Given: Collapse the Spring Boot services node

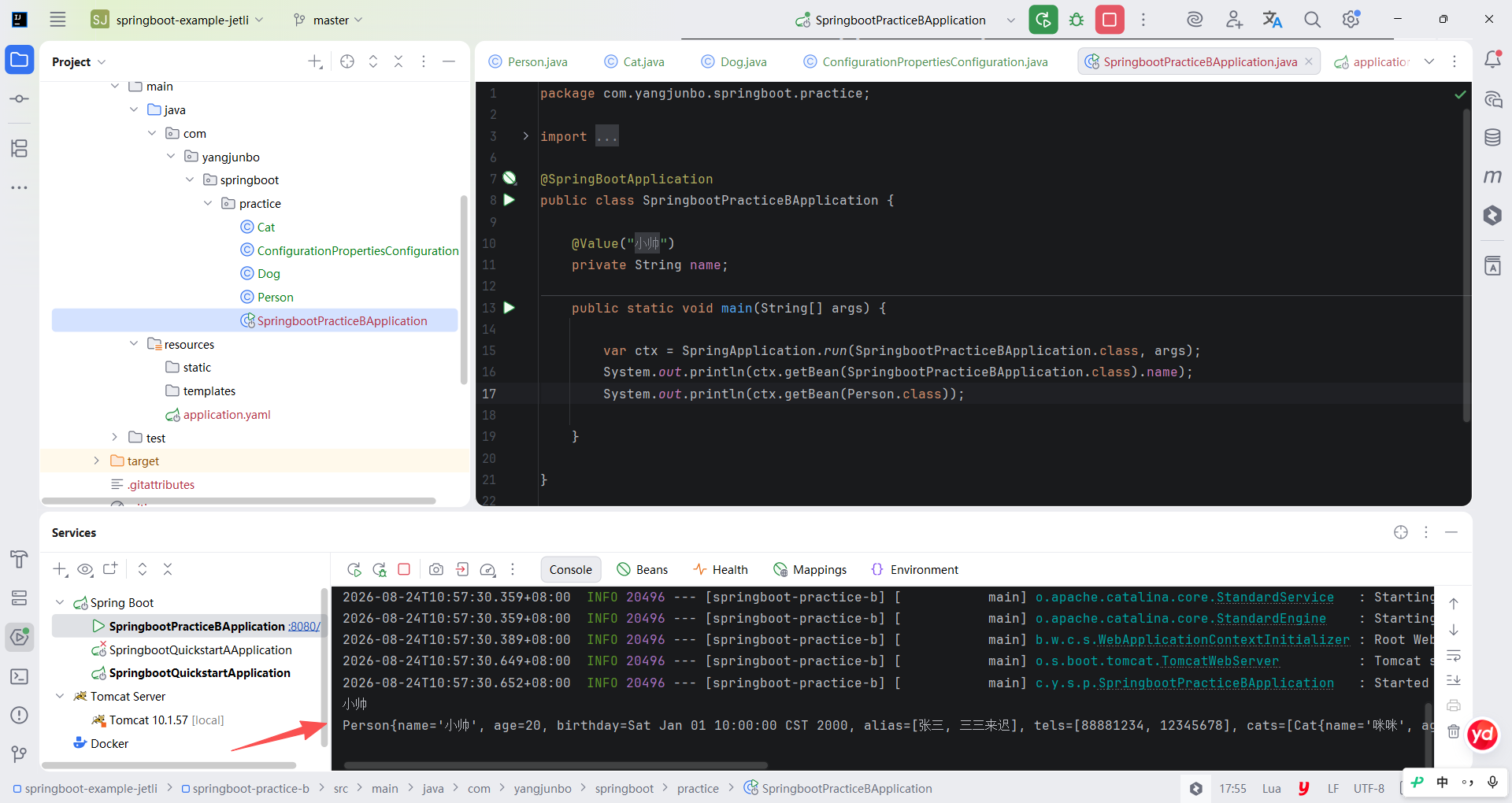Looking at the screenshot, I should click(60, 602).
